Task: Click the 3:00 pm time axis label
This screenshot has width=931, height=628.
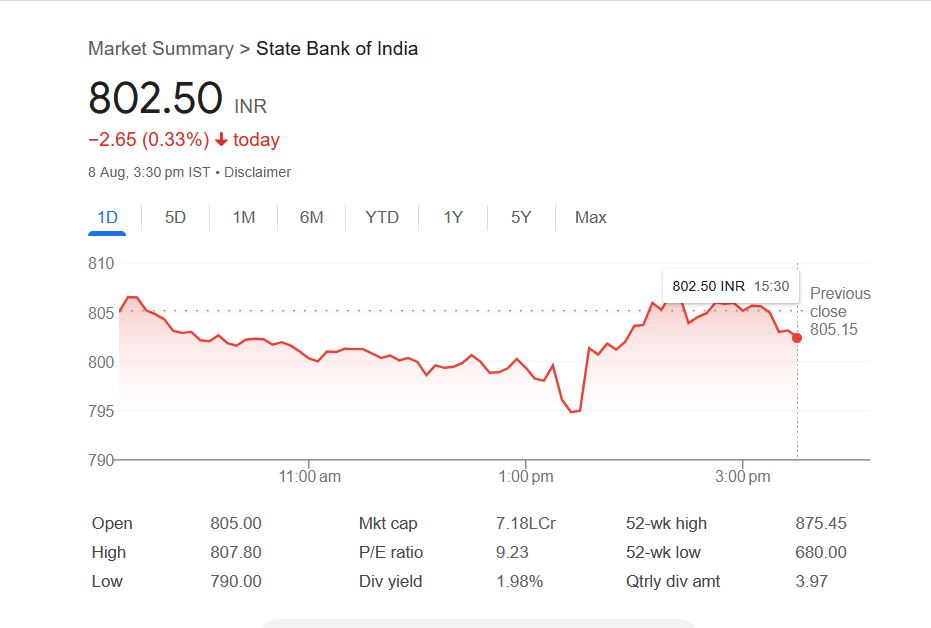Action: pos(743,477)
